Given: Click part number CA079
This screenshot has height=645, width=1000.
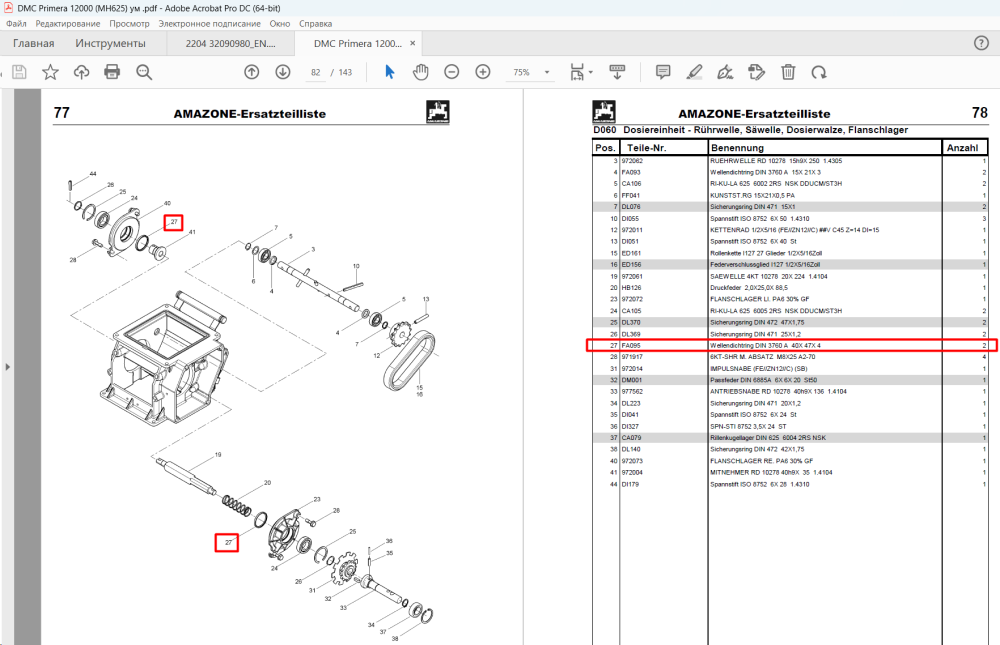Looking at the screenshot, I should point(631,438).
